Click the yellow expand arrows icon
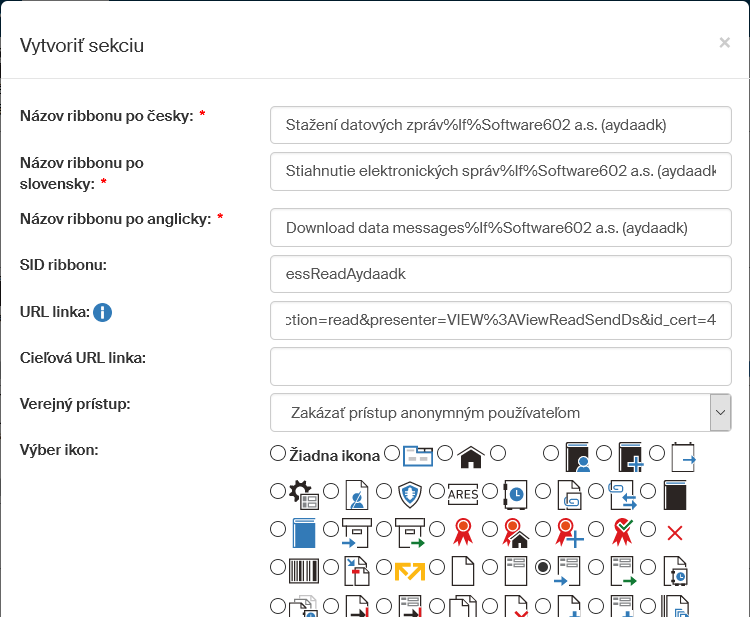This screenshot has height=617, width=750. click(409, 570)
